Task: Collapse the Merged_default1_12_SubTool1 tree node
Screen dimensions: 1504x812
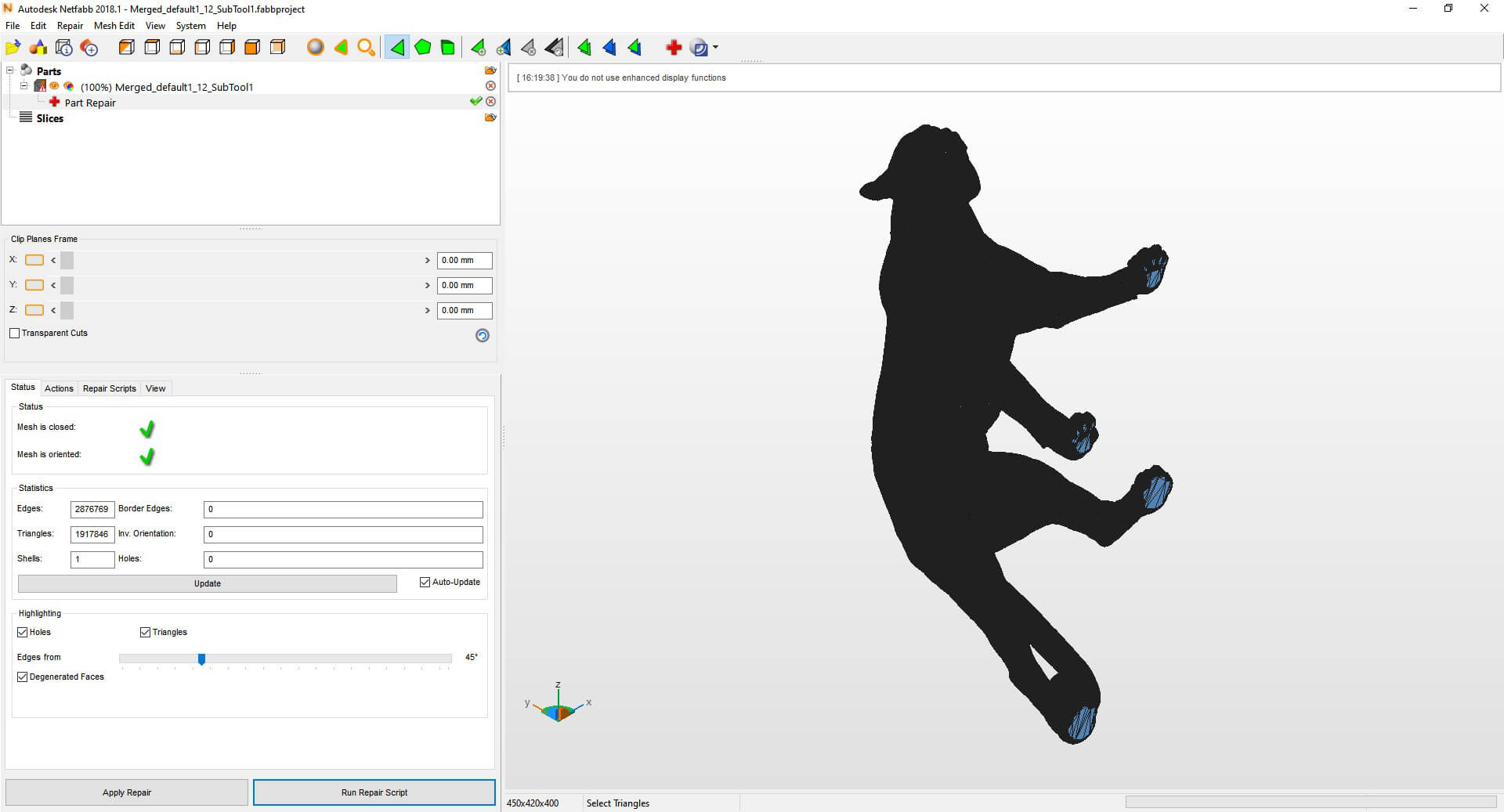Action: [x=24, y=86]
